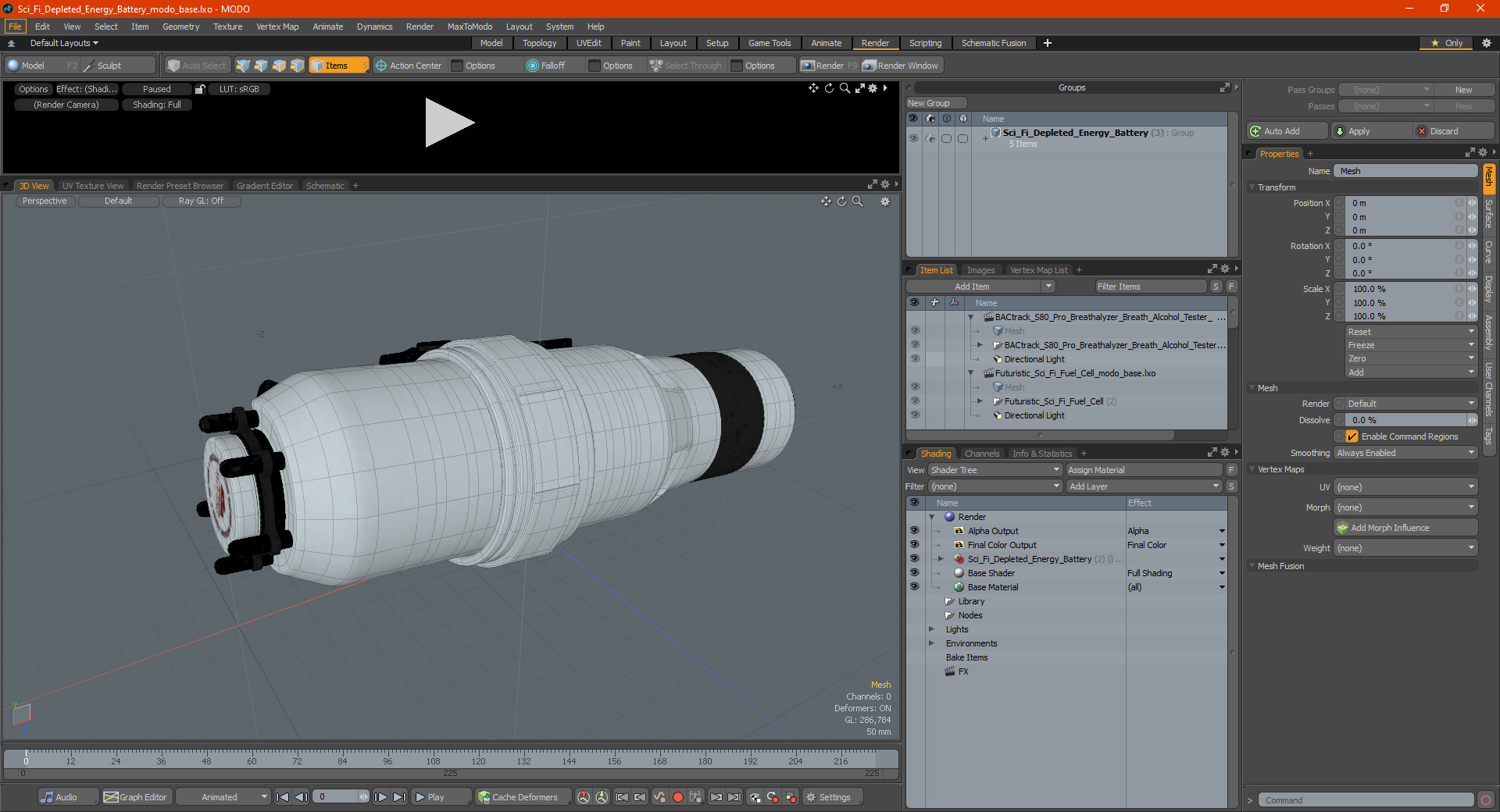Expand the Lights tree entry
The height and width of the screenshot is (812, 1500).
(931, 629)
